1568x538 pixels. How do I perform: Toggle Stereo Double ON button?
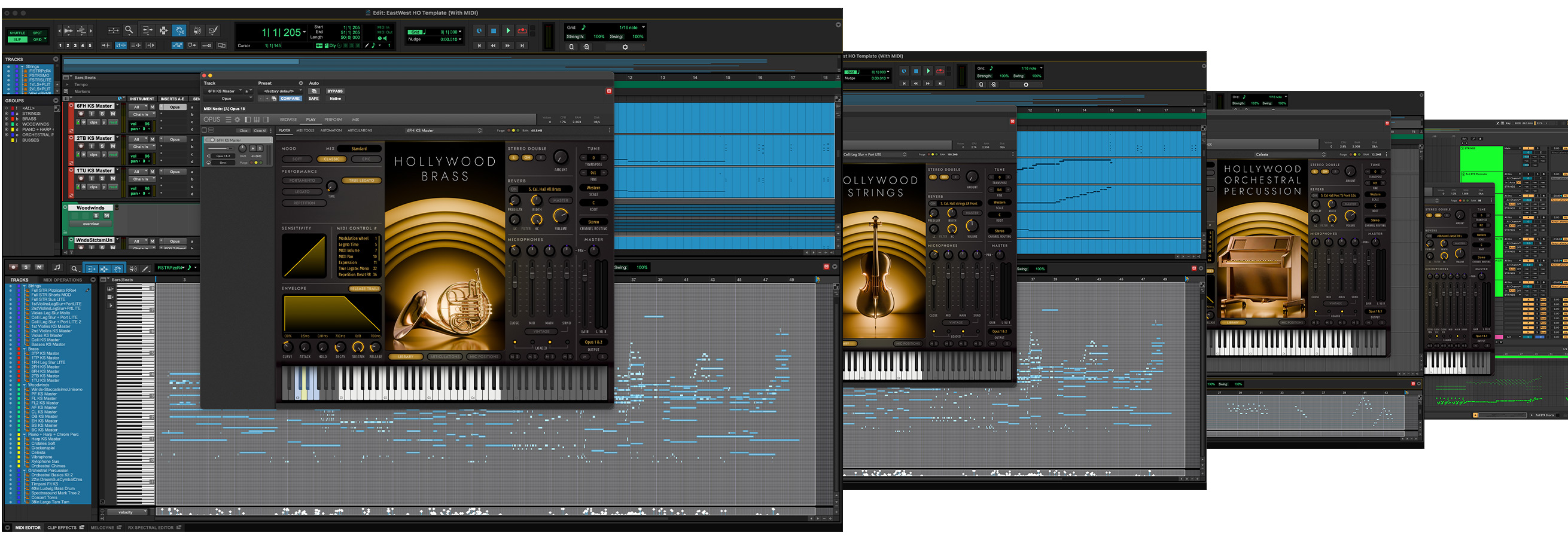click(x=527, y=157)
